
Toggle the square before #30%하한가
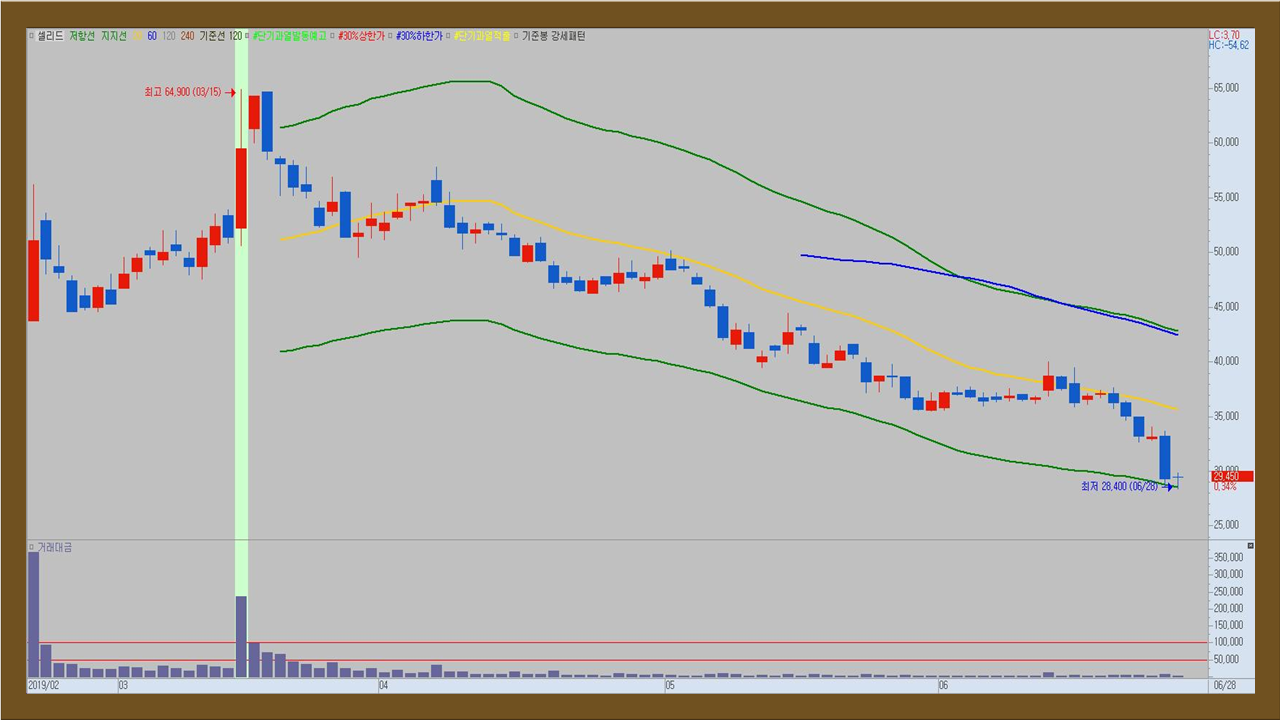[390, 36]
